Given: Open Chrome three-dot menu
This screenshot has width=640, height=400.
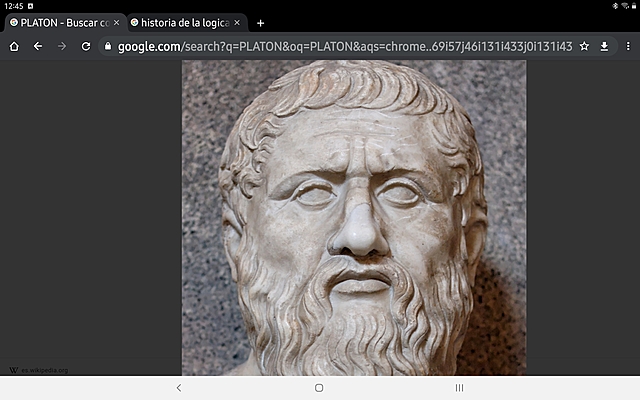Looking at the screenshot, I should point(628,47).
